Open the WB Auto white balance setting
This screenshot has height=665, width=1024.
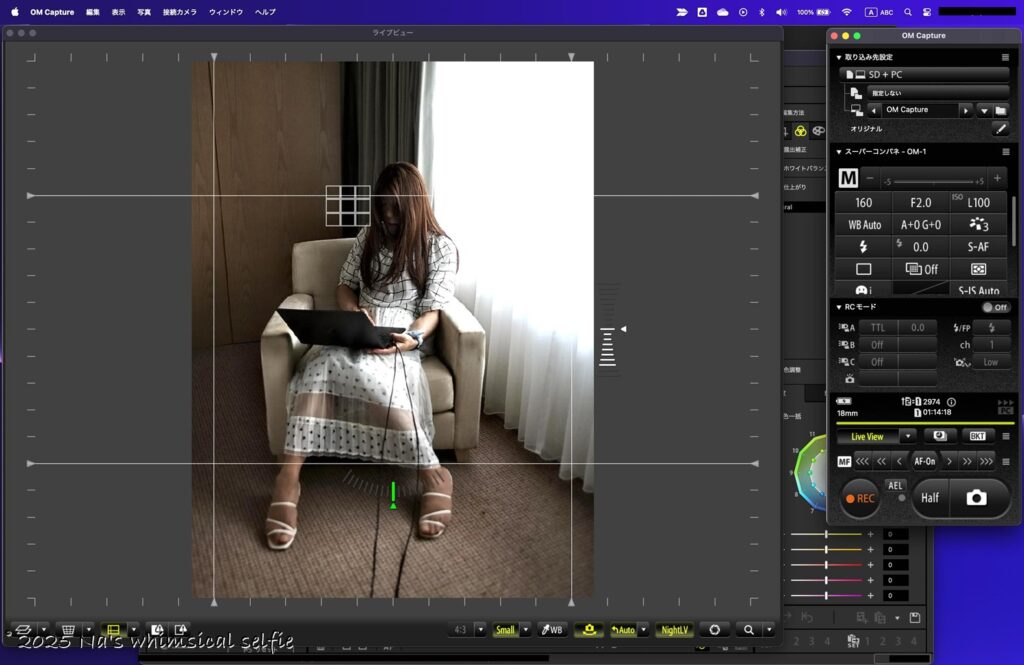click(864, 225)
